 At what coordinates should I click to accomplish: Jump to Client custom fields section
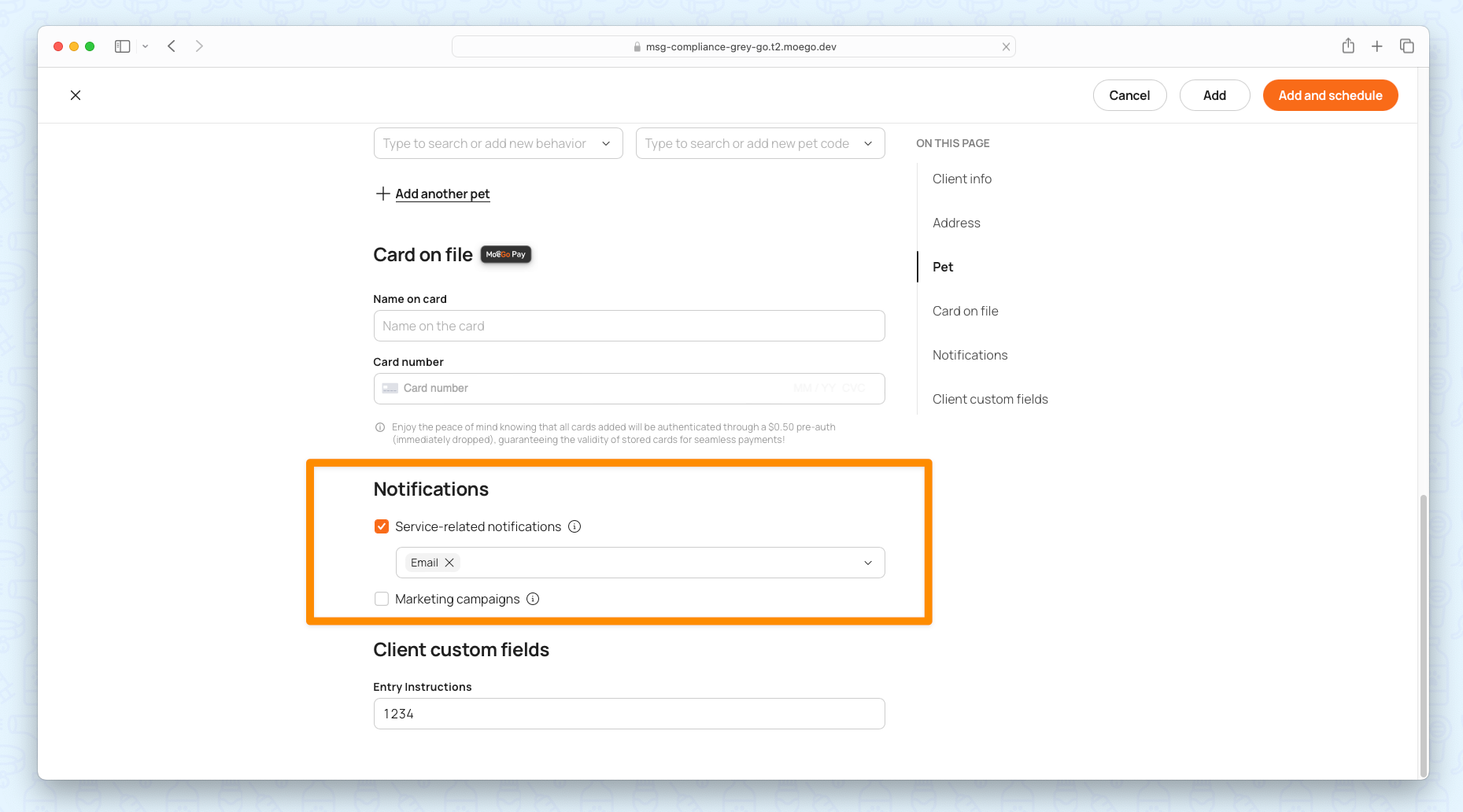coord(990,399)
